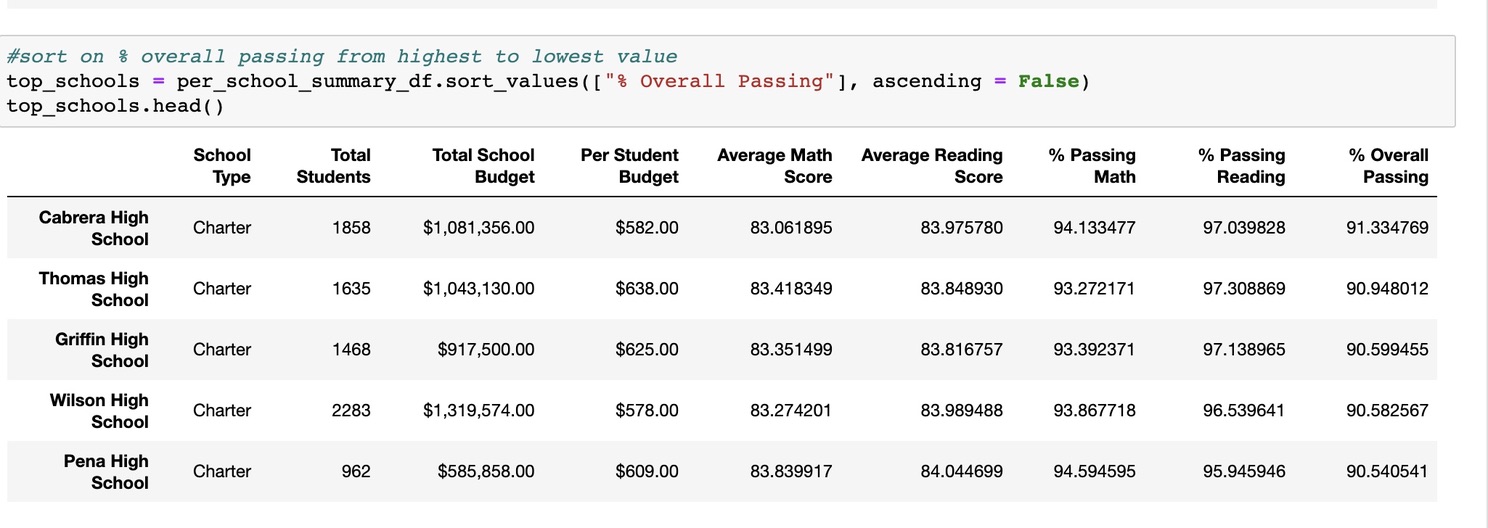Click math score 83.061895

(x=791, y=228)
